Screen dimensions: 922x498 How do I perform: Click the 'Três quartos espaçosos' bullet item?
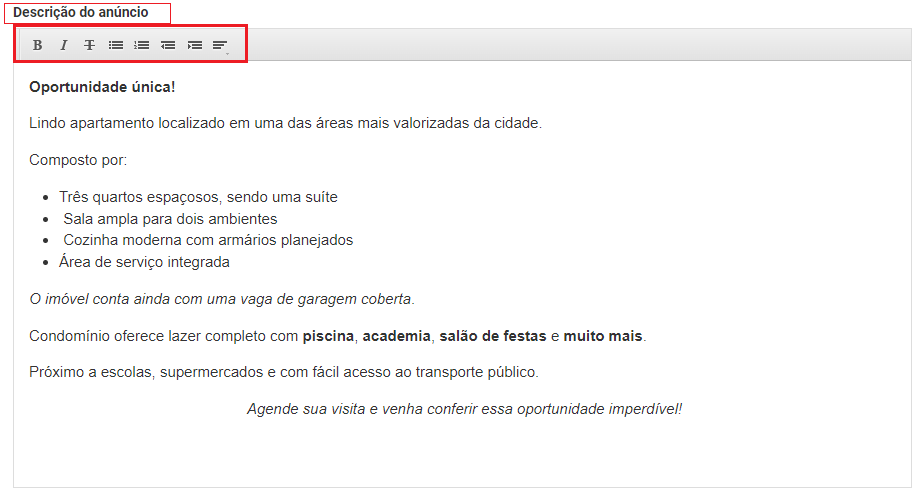tap(198, 197)
